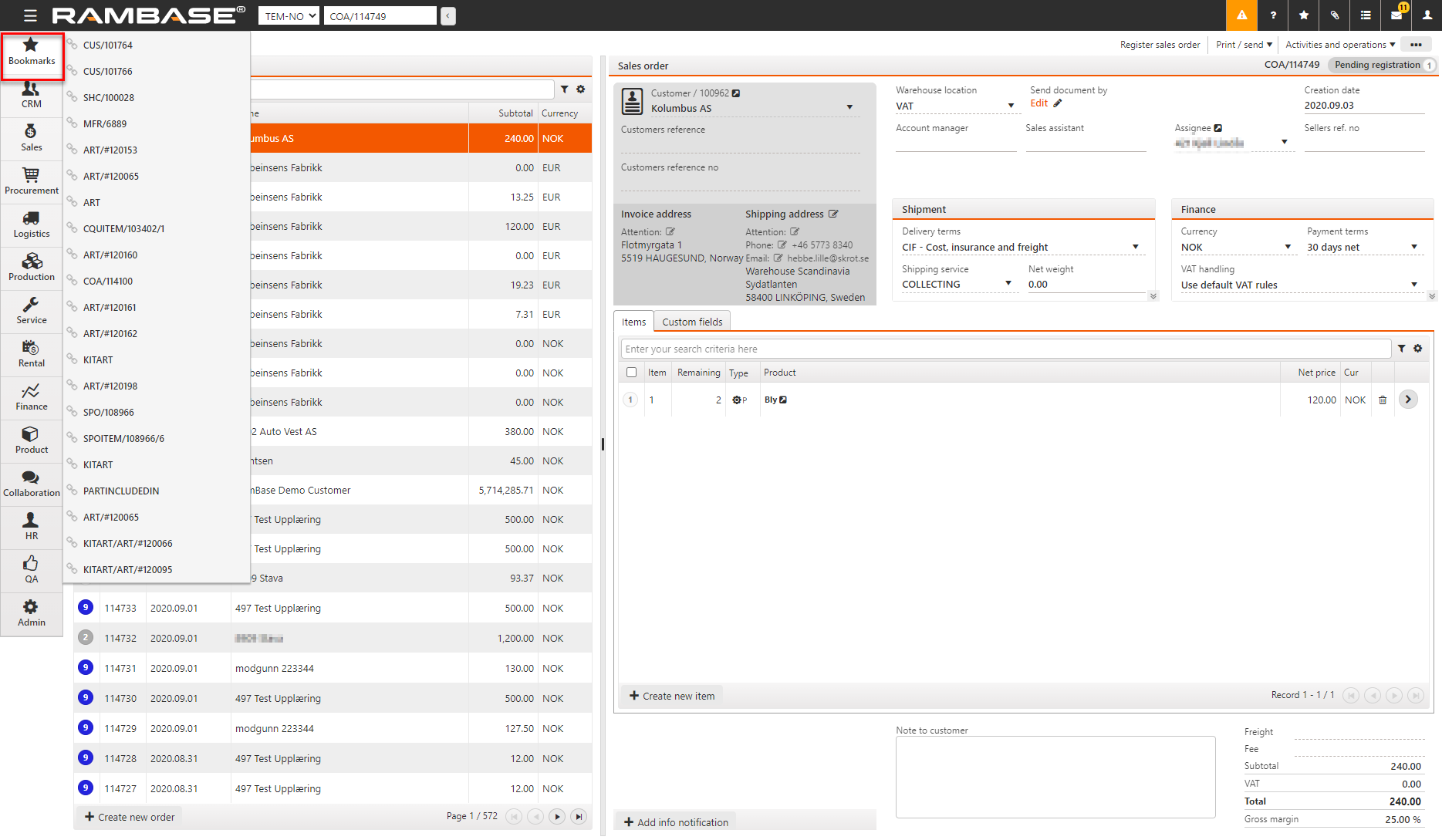
Task: Open the Bookmarks sidebar module
Action: (32, 52)
